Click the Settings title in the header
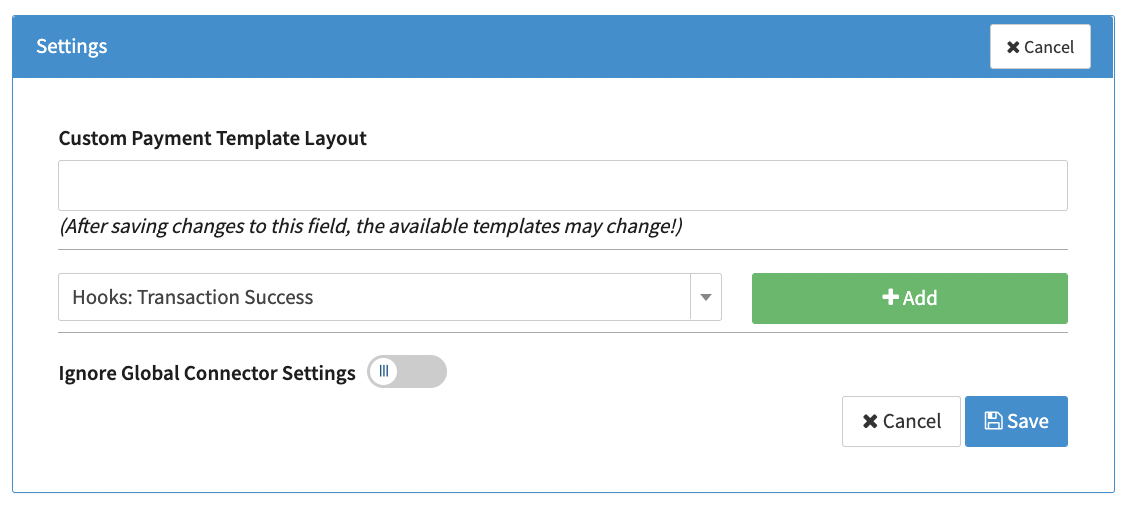 click(72, 47)
